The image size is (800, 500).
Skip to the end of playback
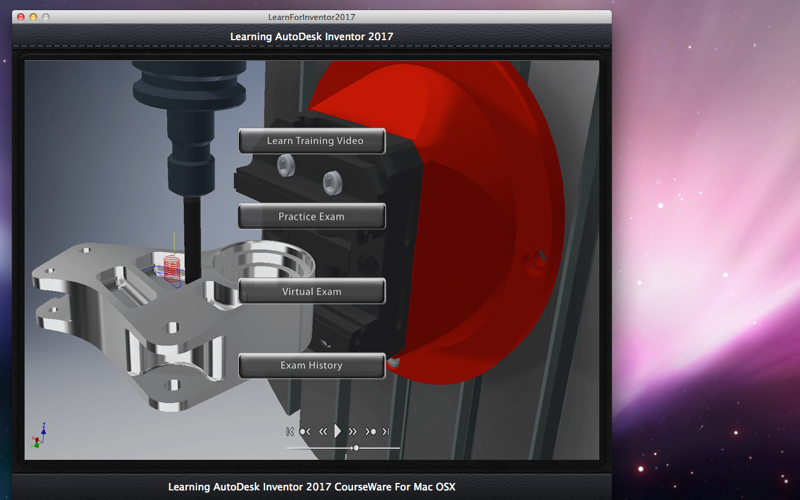[386, 432]
